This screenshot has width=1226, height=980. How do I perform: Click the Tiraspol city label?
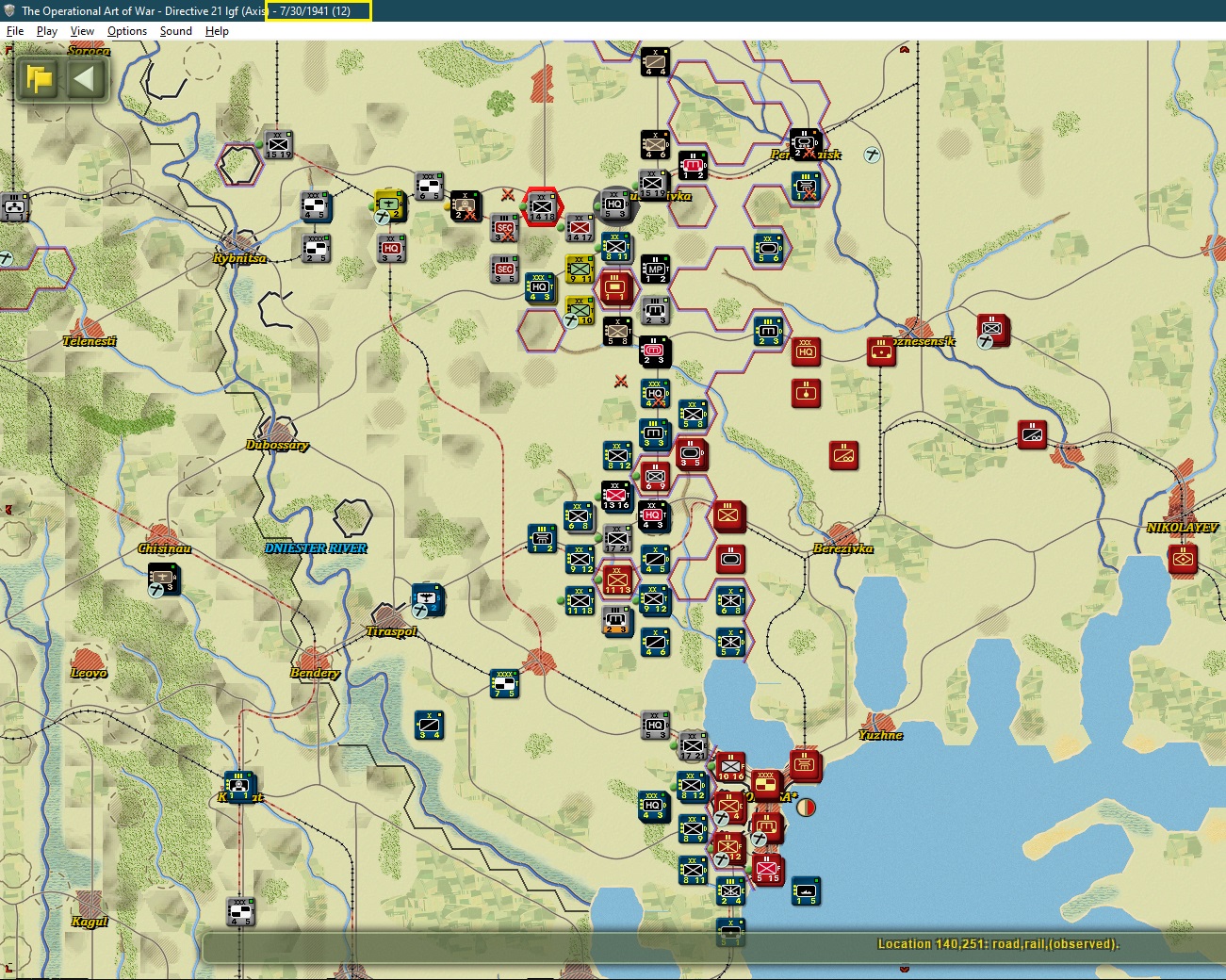click(x=391, y=631)
